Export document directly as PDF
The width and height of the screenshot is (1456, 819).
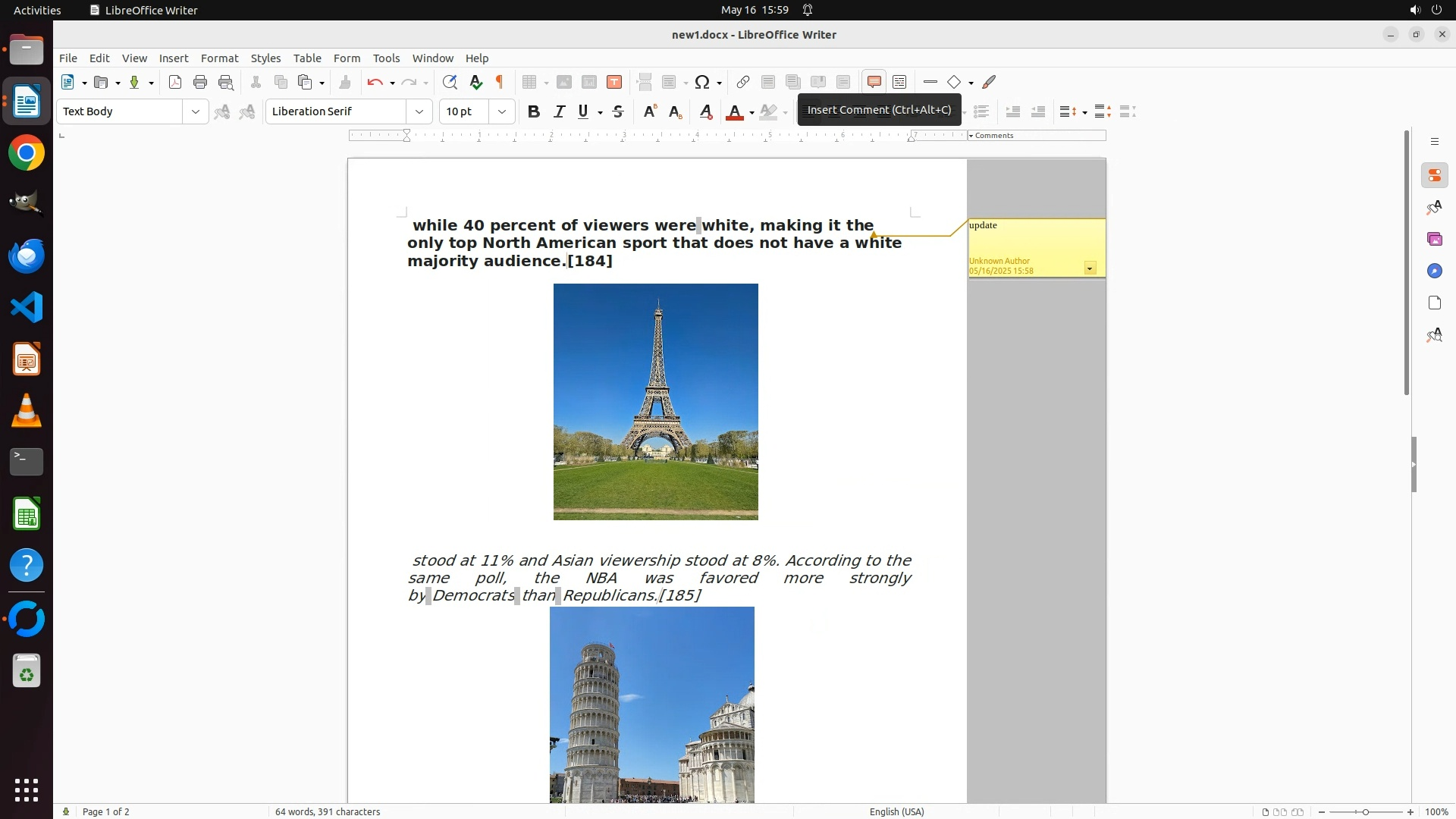pyautogui.click(x=175, y=82)
